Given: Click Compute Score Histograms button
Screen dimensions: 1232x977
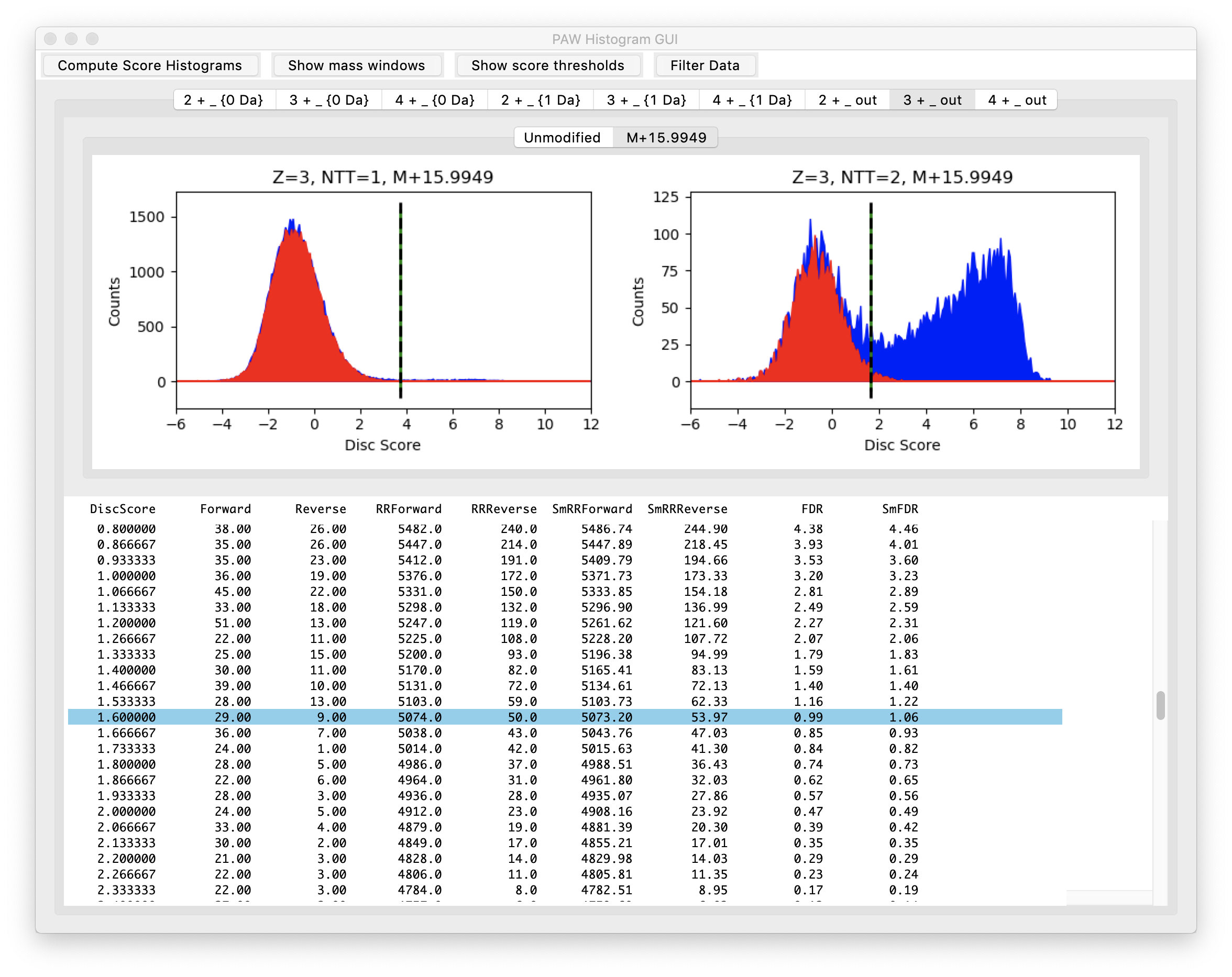Looking at the screenshot, I should point(150,65).
